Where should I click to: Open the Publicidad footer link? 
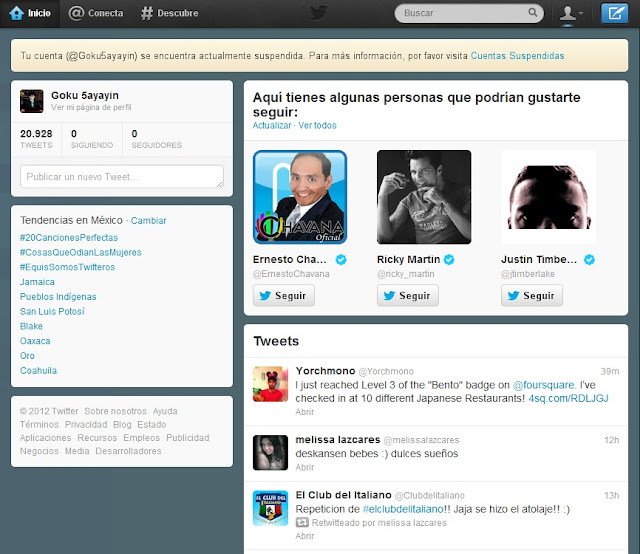pos(188,438)
